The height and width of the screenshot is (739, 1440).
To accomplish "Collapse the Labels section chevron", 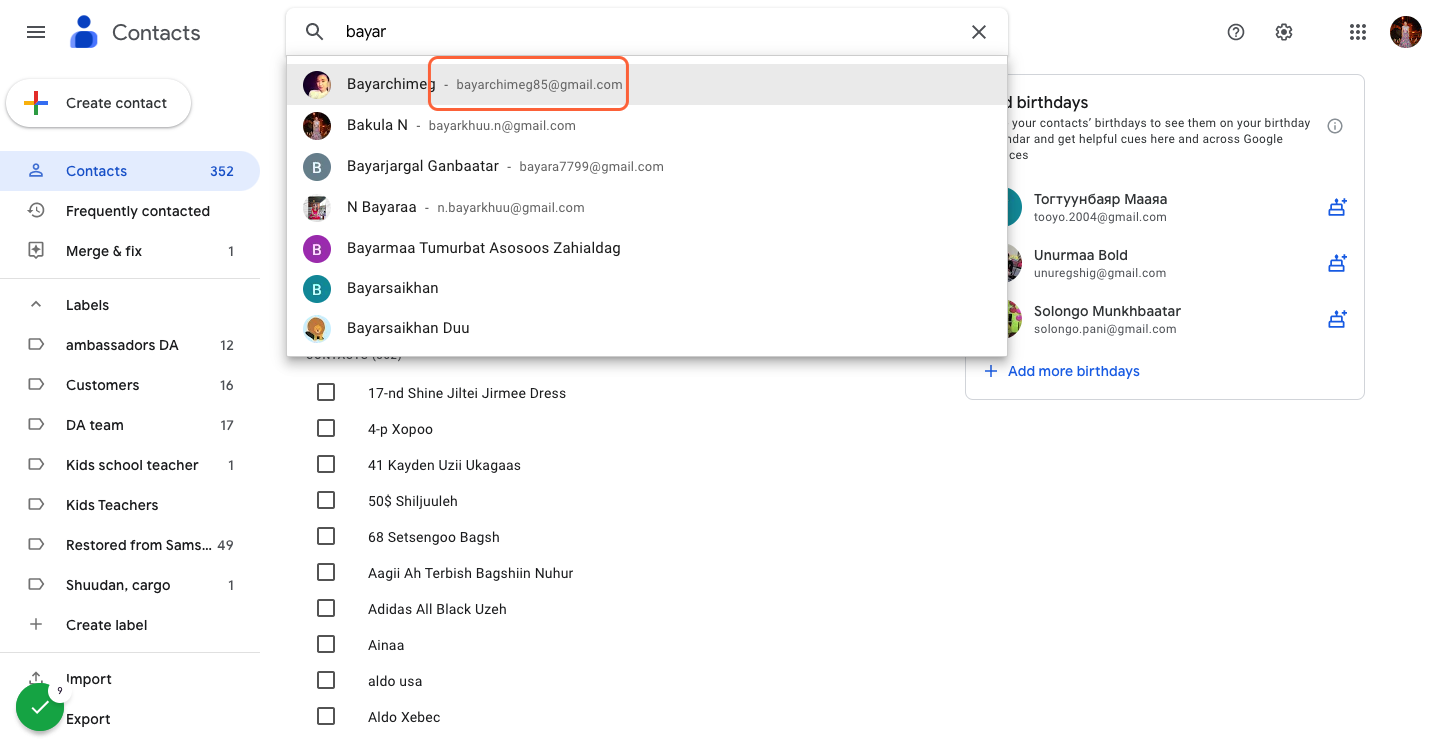I will [36, 305].
